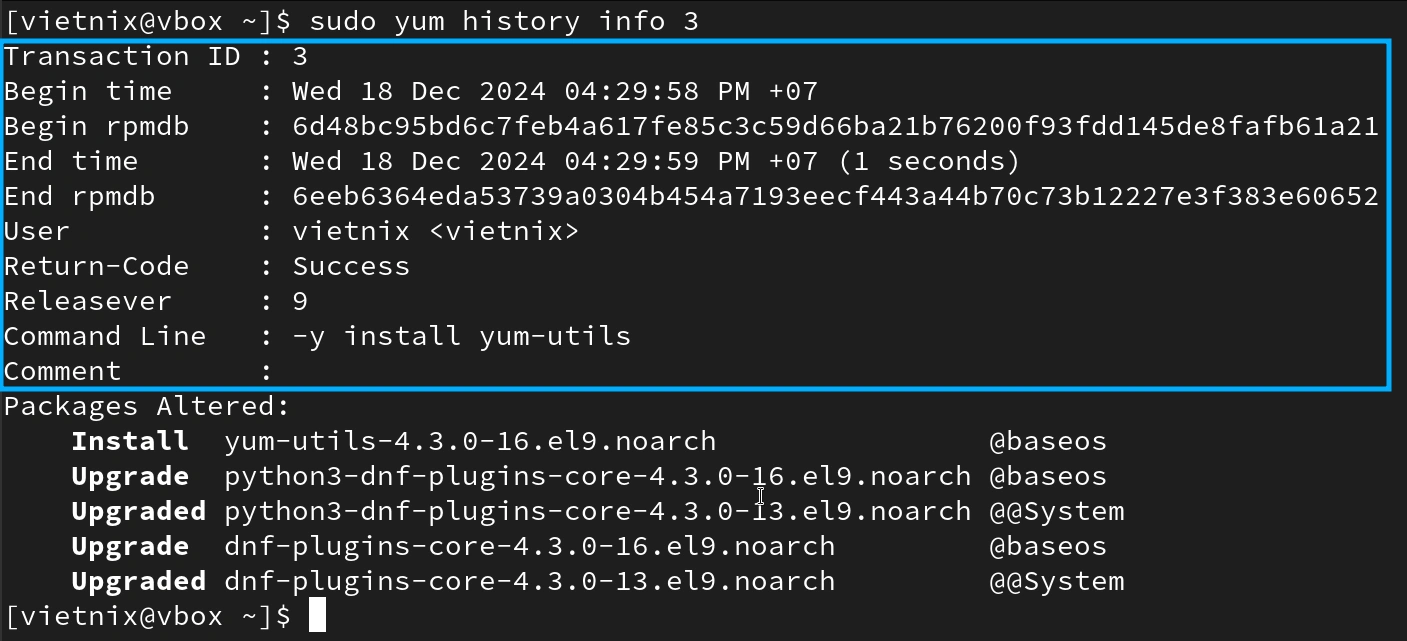The width and height of the screenshot is (1407, 641).
Task: Click python3-dnf-plugins-core 4.3.0-13 upgraded package
Action: coord(598,511)
